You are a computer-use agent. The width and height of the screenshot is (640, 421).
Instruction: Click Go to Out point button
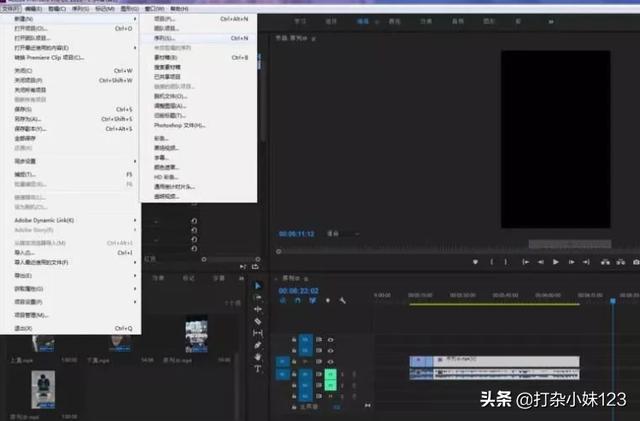pyautogui.click(x=586, y=262)
